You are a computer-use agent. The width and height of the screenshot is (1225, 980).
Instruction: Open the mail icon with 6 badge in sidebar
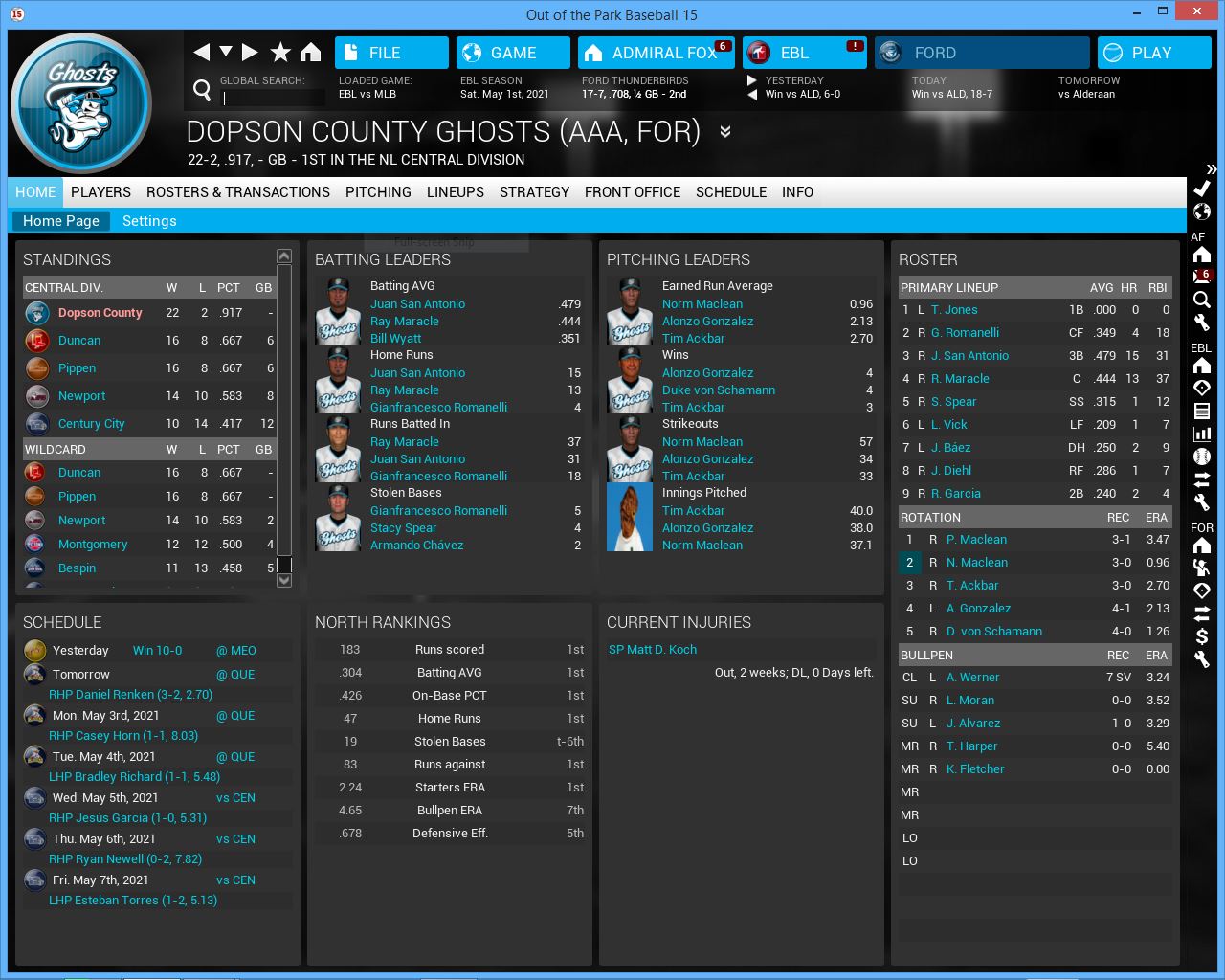click(x=1202, y=278)
